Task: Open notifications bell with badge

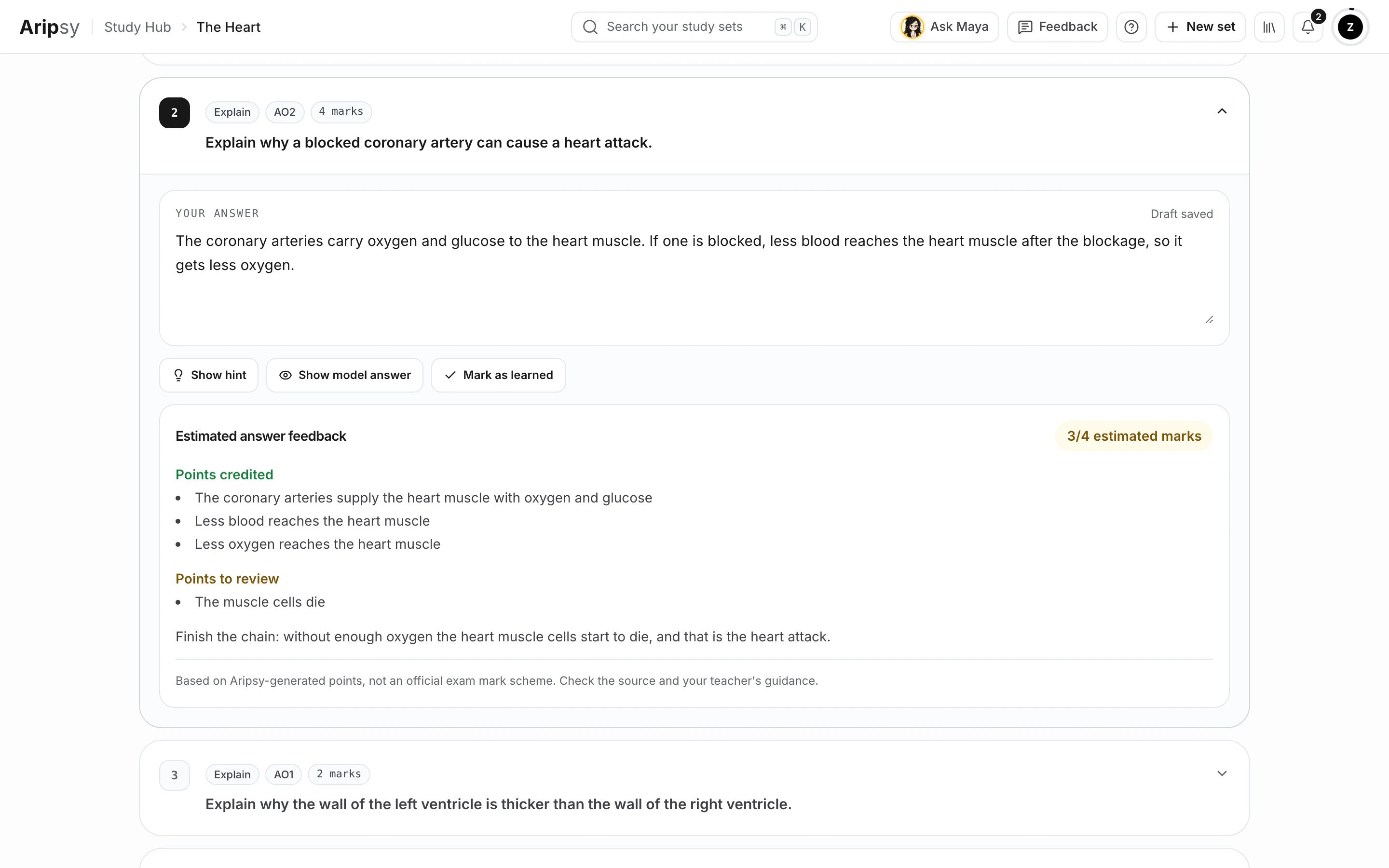Action: (x=1307, y=27)
